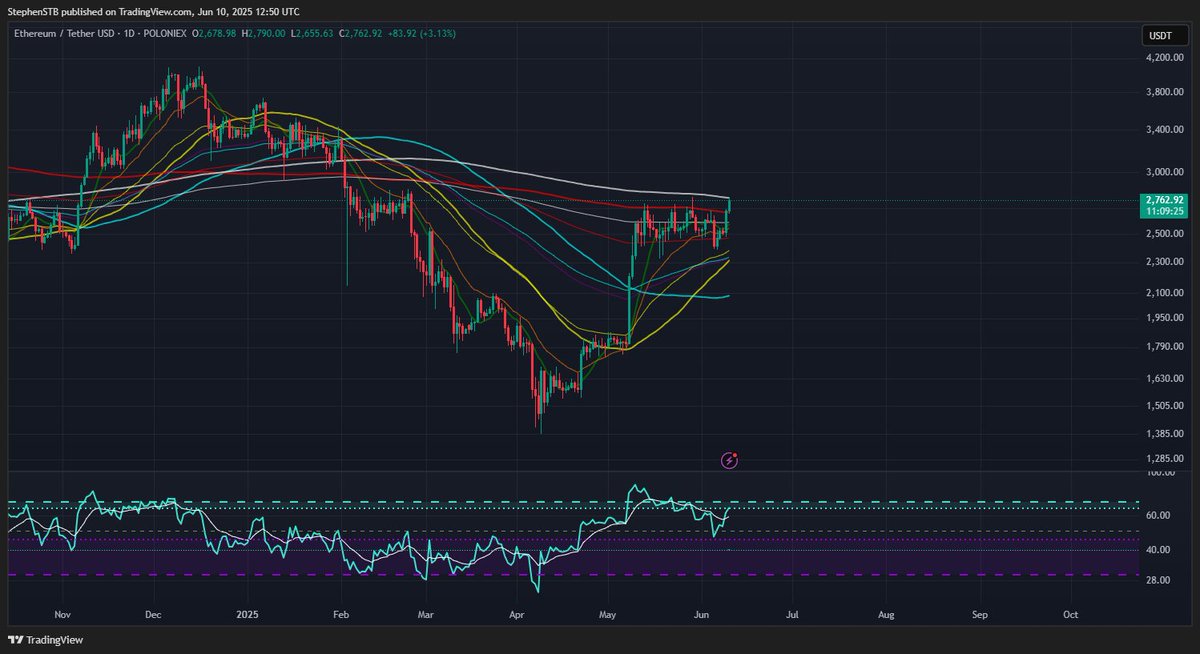Click the 4,200.00 price axis label
Viewport: 1200px width, 654px height.
1165,58
